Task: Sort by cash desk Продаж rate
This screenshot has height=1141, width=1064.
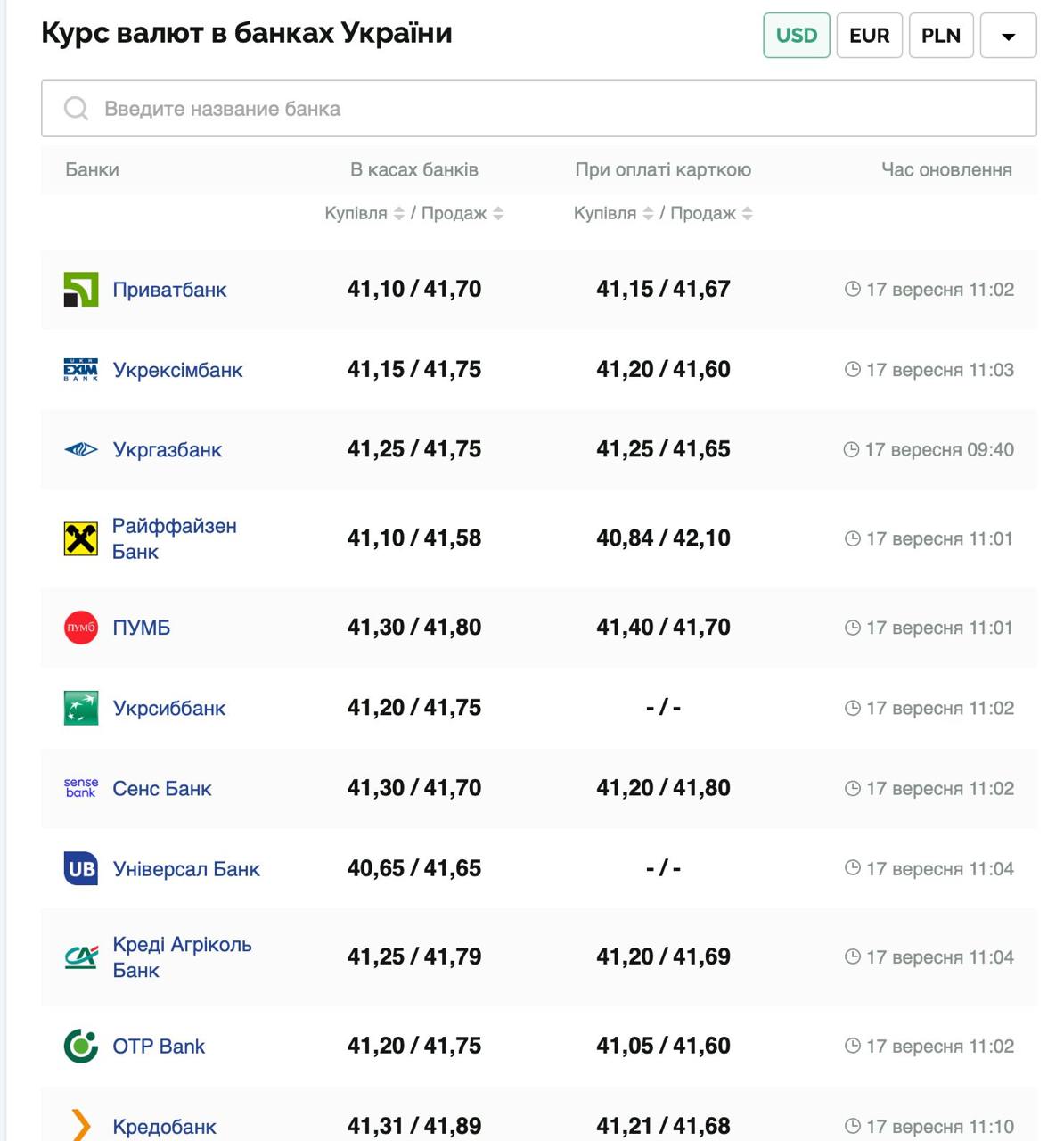Action: [498, 214]
